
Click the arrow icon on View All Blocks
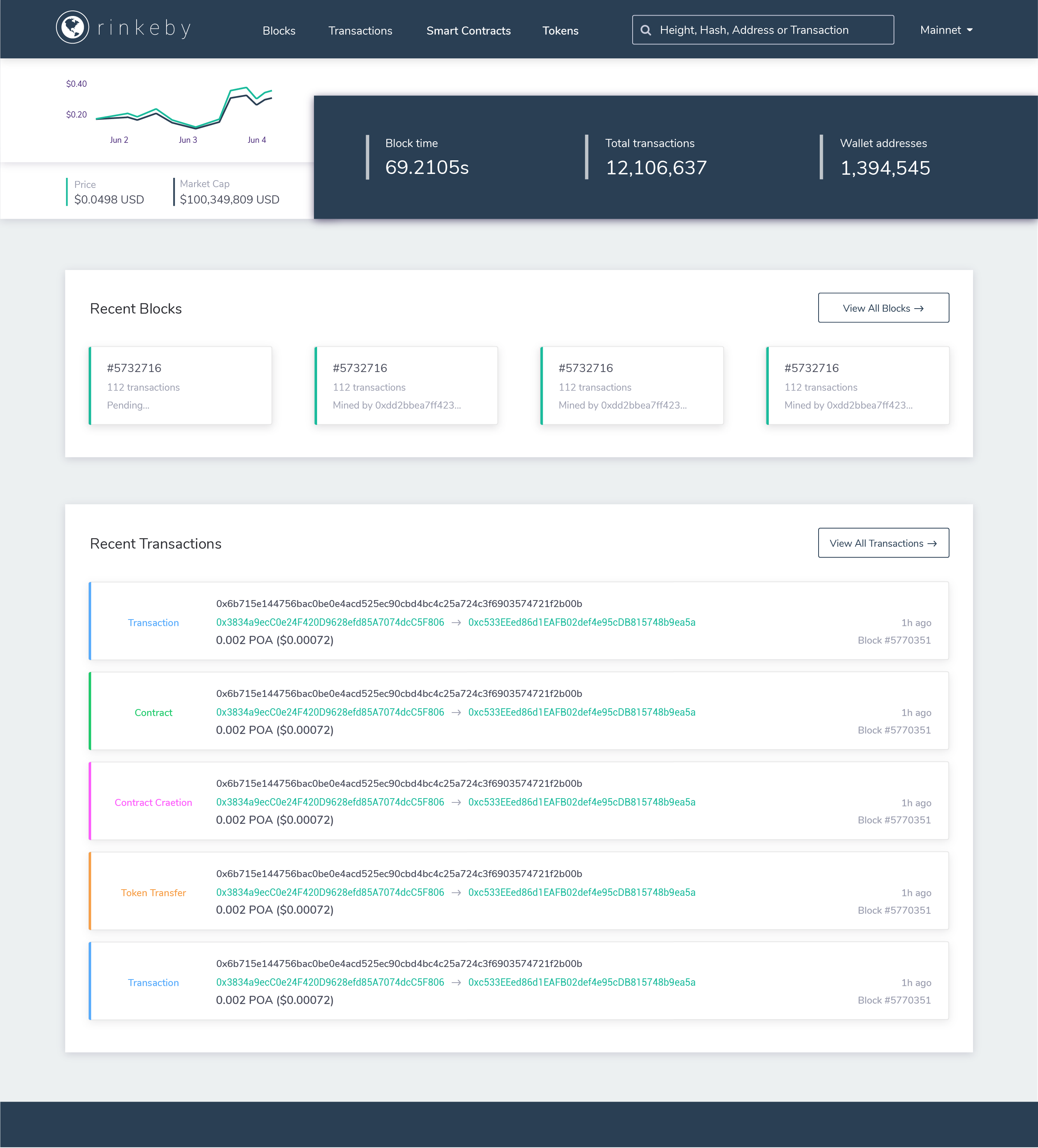point(919,308)
